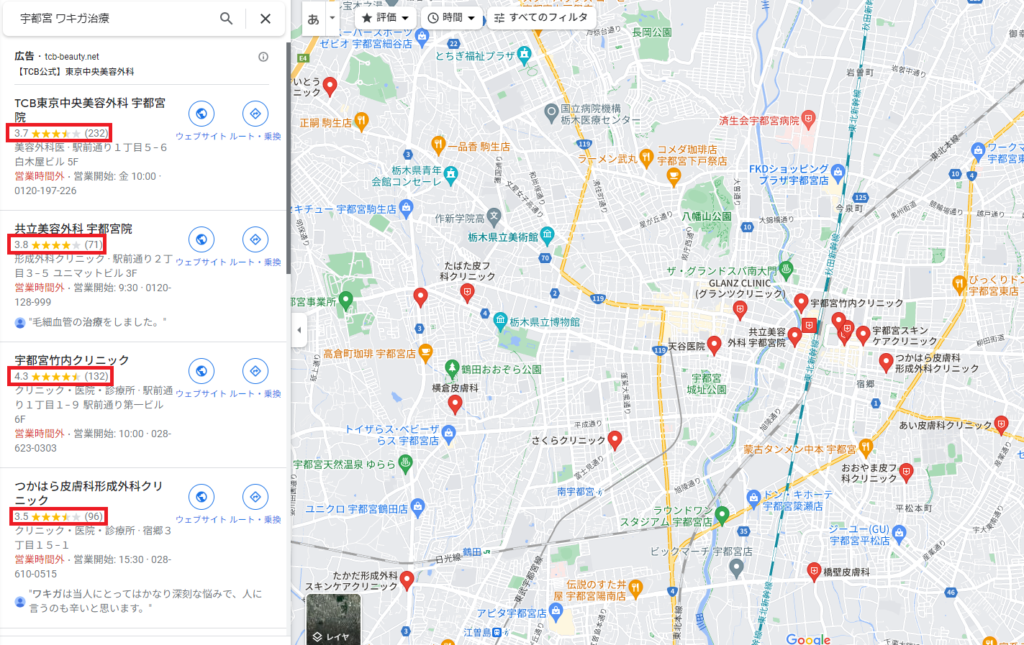Get directions to つかはら皮膚科形成外科クリニック

coord(255,497)
